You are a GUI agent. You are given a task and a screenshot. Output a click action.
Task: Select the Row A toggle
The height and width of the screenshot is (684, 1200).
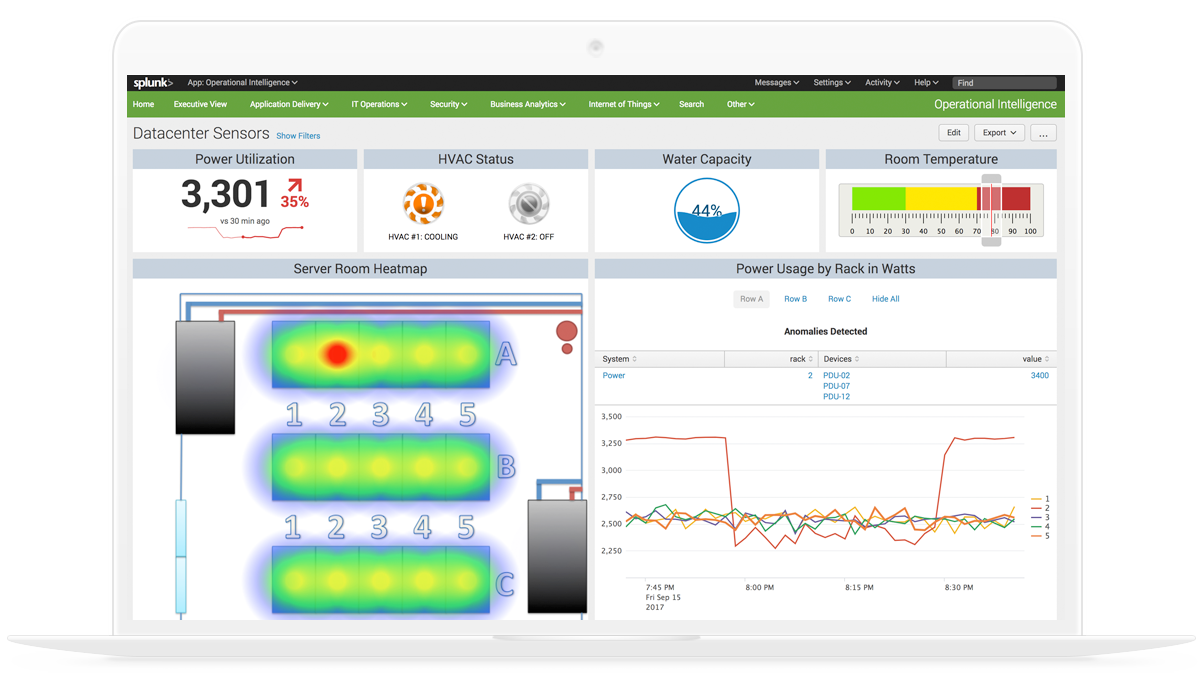[x=752, y=299]
